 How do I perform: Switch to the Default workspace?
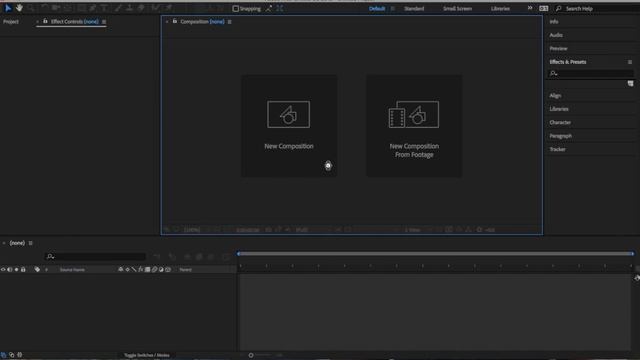(377, 9)
